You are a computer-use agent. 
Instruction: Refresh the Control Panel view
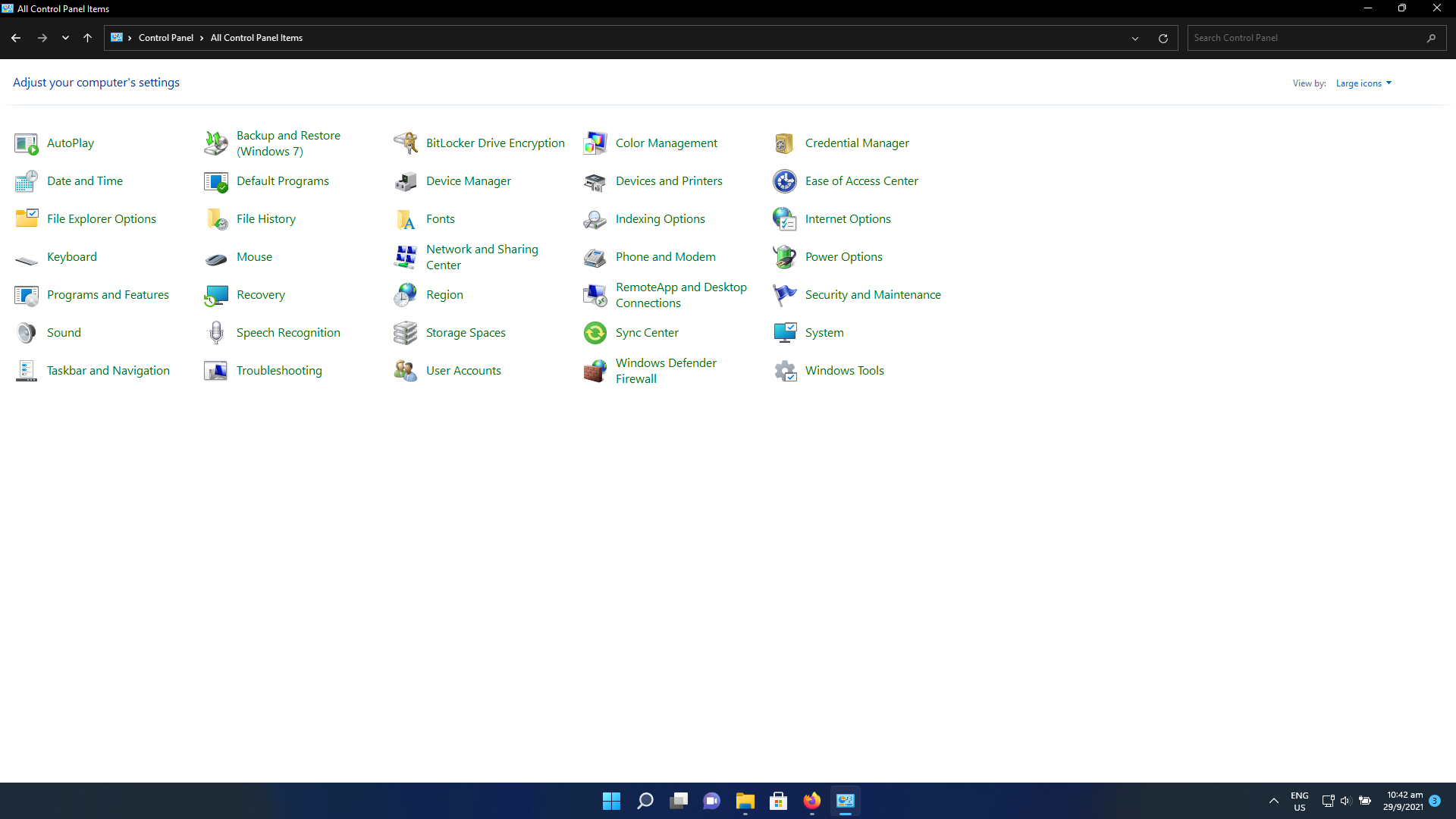click(x=1163, y=38)
